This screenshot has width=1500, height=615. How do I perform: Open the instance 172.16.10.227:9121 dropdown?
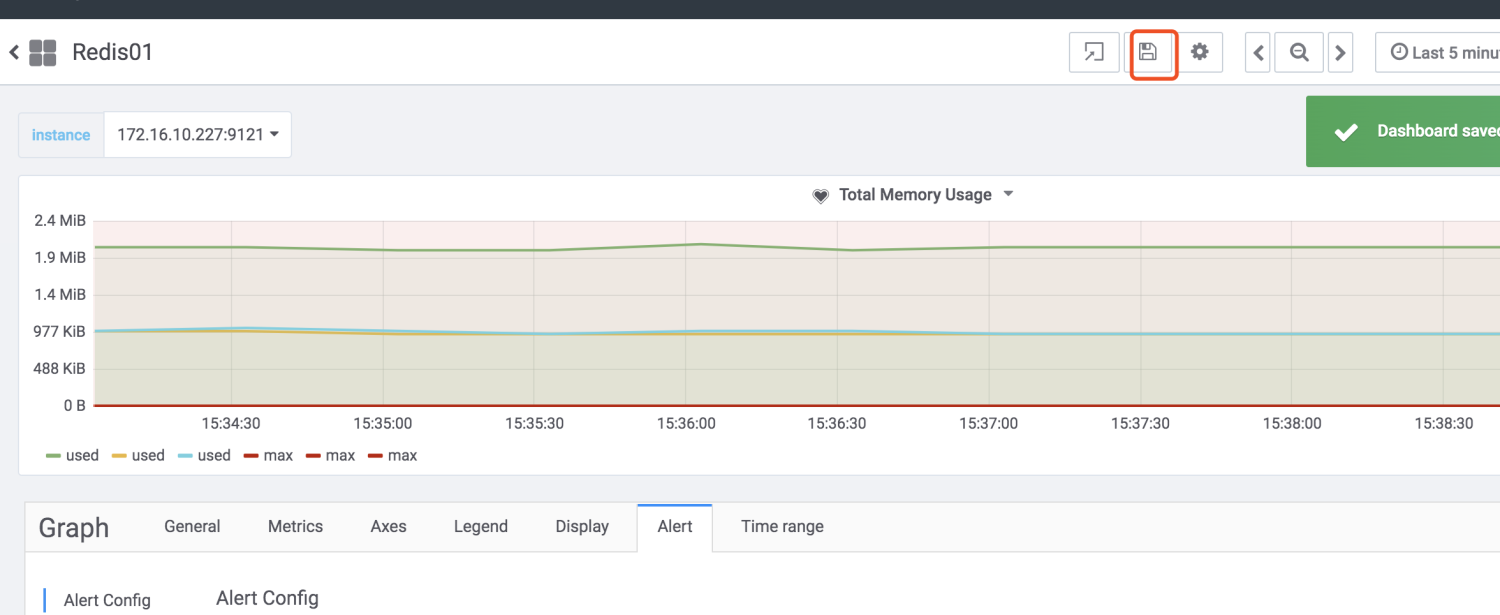pos(197,134)
